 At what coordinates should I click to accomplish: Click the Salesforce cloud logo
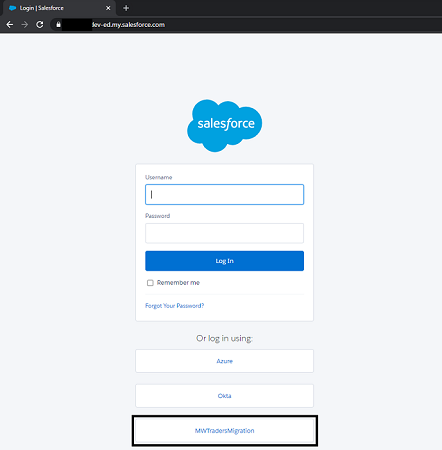click(225, 125)
